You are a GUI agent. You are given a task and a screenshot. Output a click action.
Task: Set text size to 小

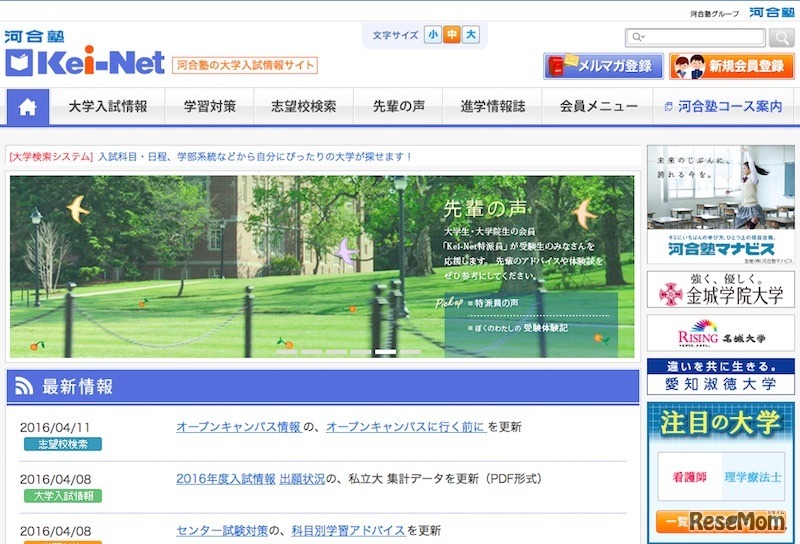[x=433, y=35]
